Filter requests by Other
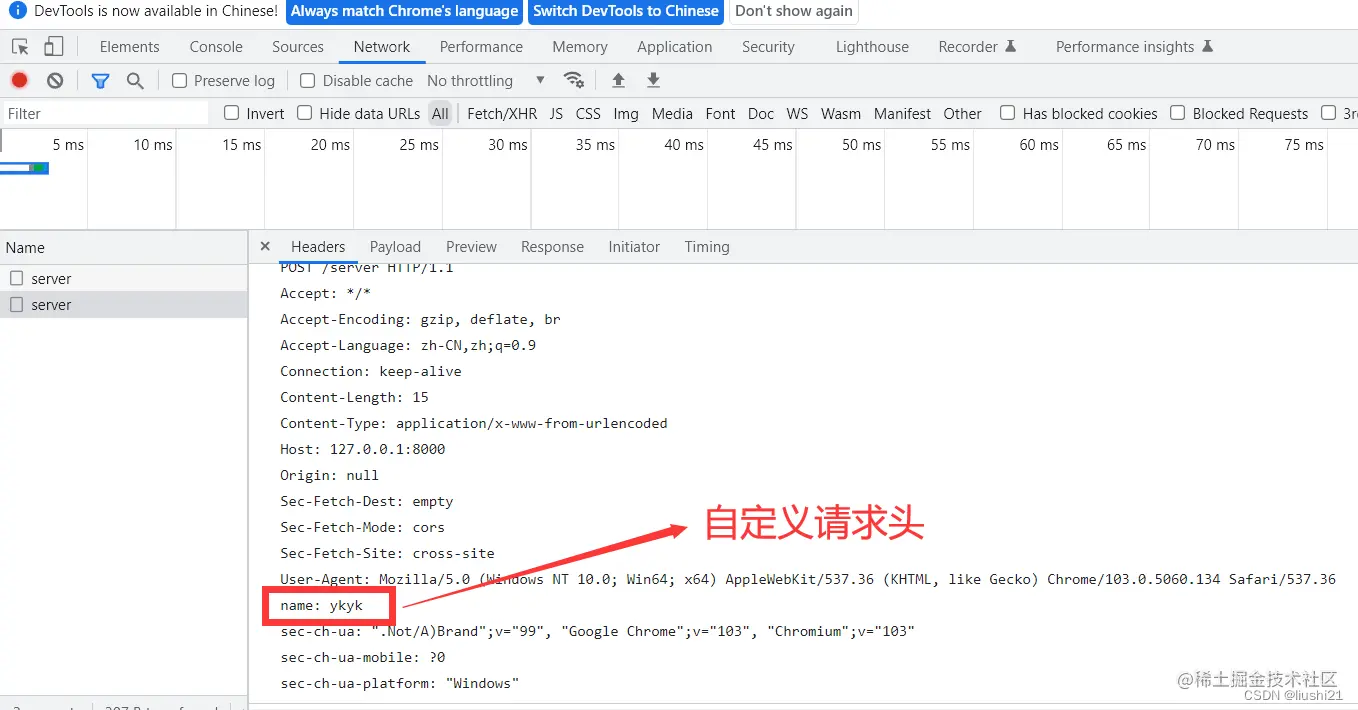 coord(963,114)
